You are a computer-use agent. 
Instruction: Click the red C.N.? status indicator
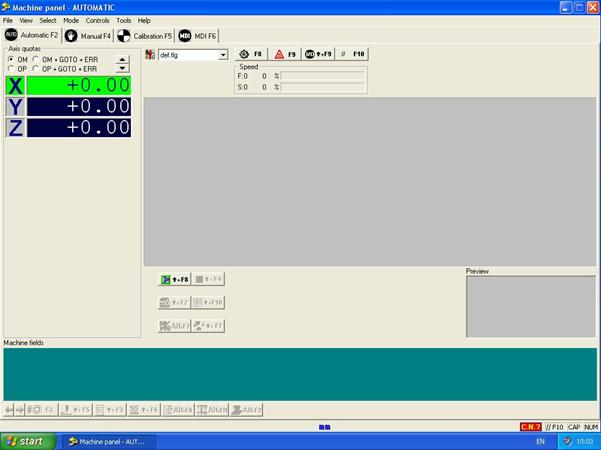click(x=530, y=427)
